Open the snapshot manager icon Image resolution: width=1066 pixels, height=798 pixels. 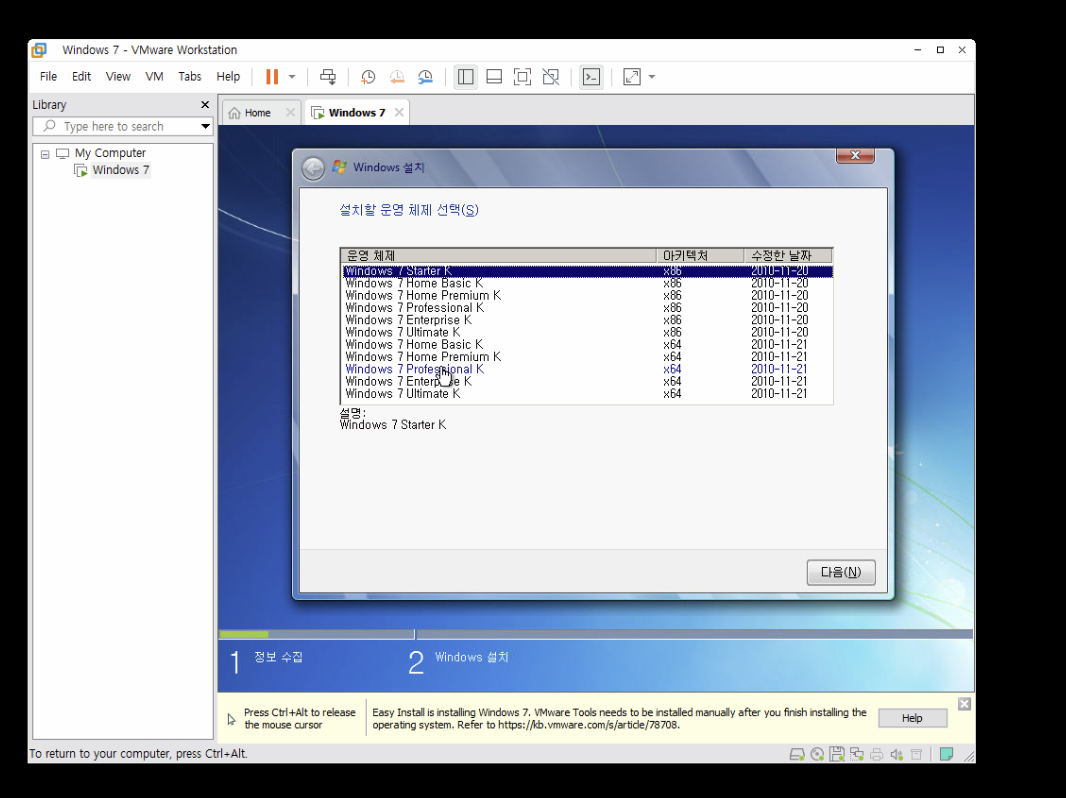coord(425,77)
